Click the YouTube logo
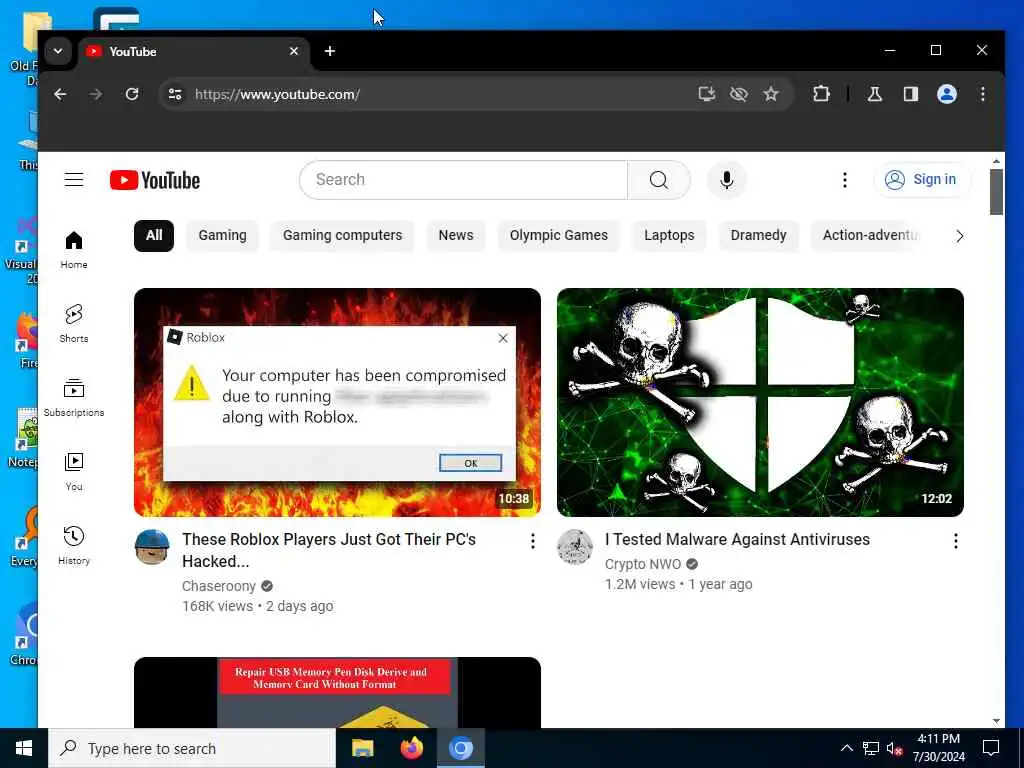The height and width of the screenshot is (768, 1024). coord(155,180)
